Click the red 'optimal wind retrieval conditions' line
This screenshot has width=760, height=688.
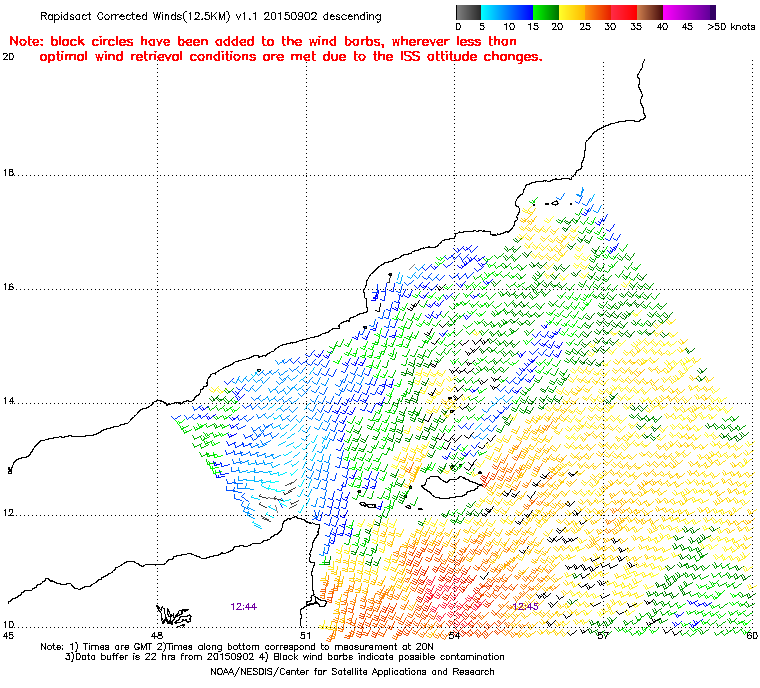291,57
